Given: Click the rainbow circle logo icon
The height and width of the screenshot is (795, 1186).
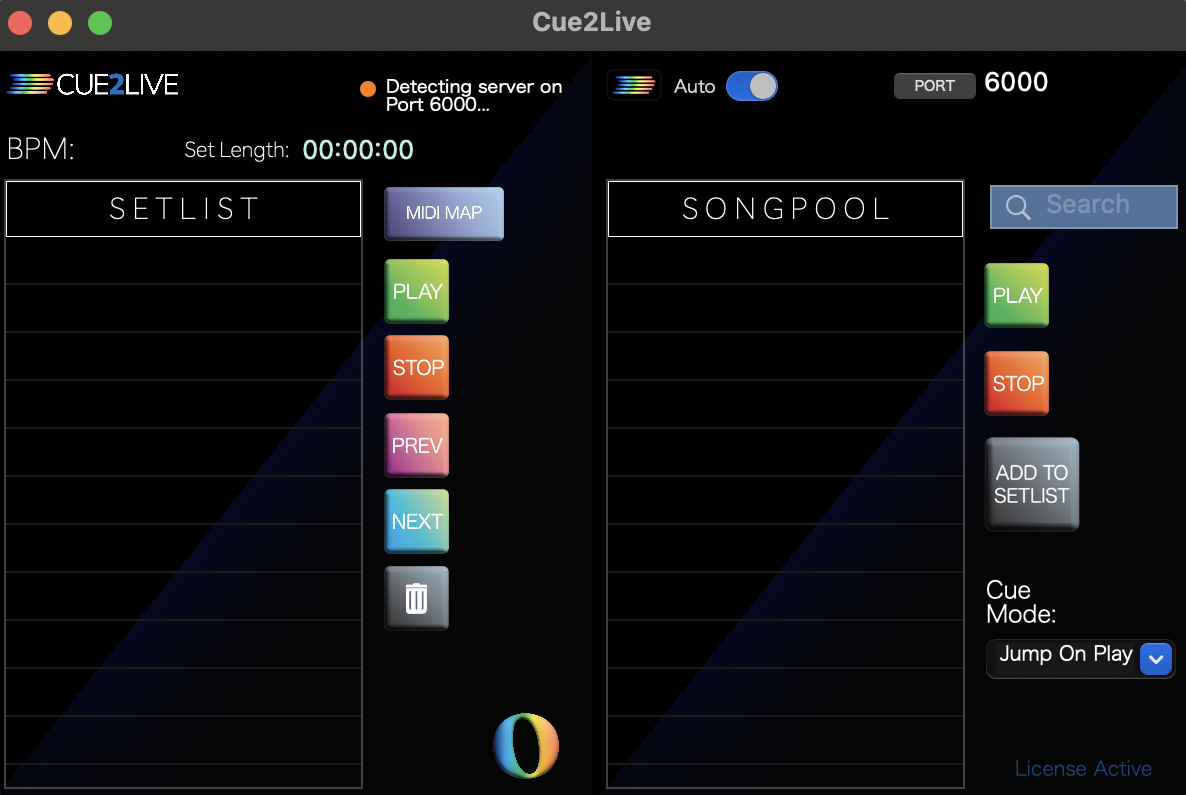Looking at the screenshot, I should pyautogui.click(x=526, y=745).
